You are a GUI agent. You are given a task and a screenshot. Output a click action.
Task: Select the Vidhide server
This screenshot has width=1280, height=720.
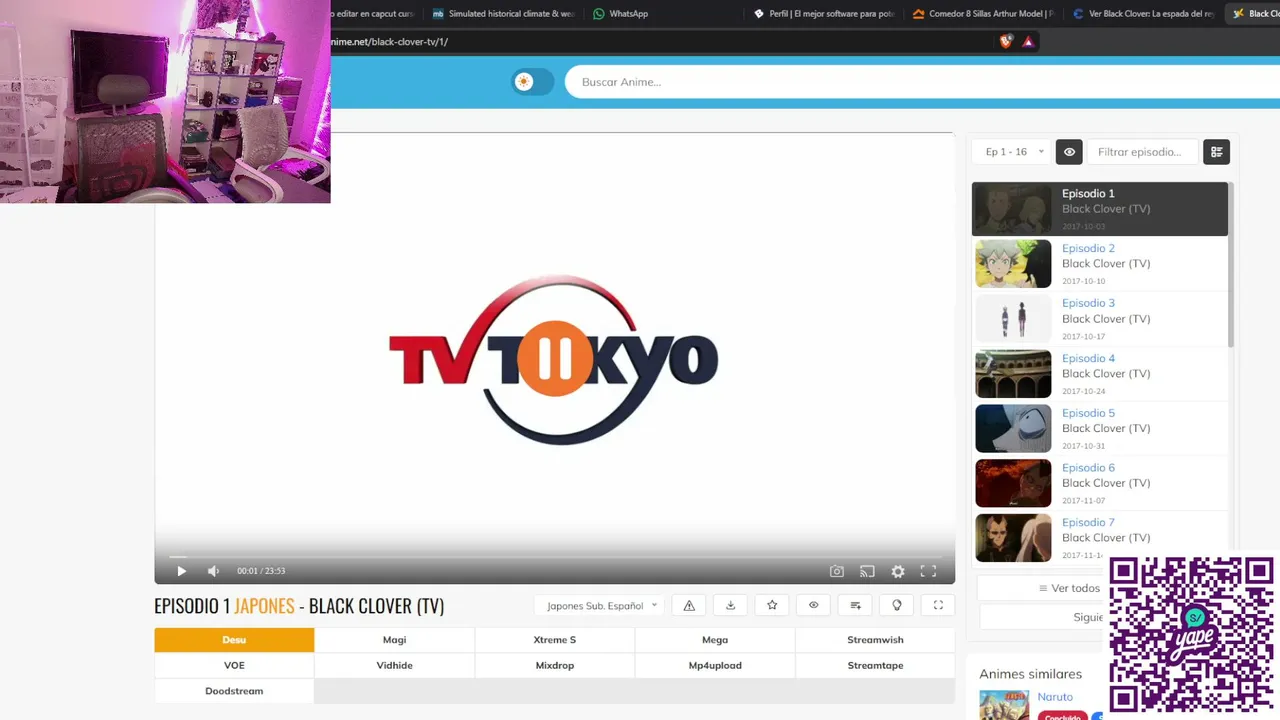(x=394, y=665)
